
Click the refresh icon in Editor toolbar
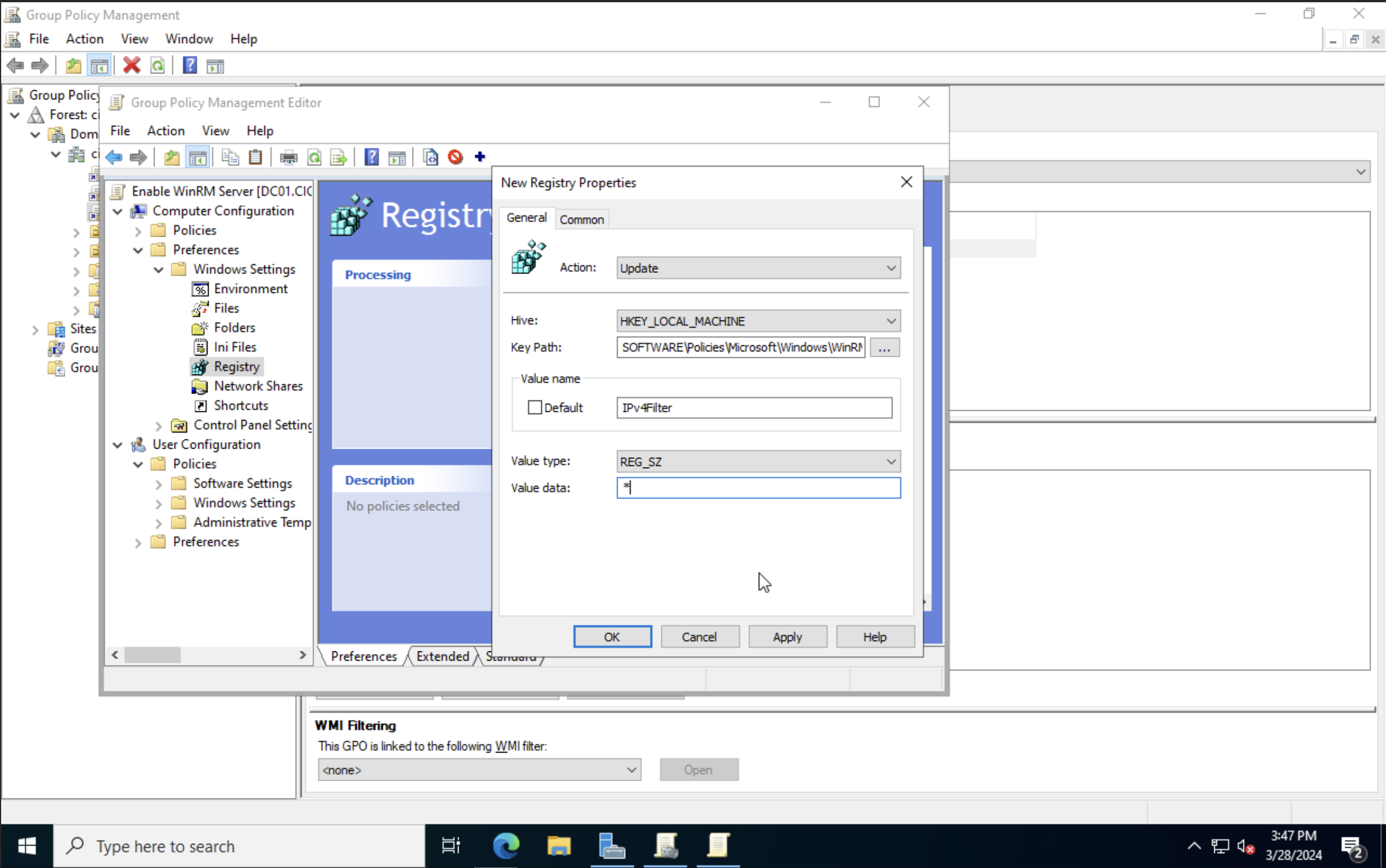[314, 157]
